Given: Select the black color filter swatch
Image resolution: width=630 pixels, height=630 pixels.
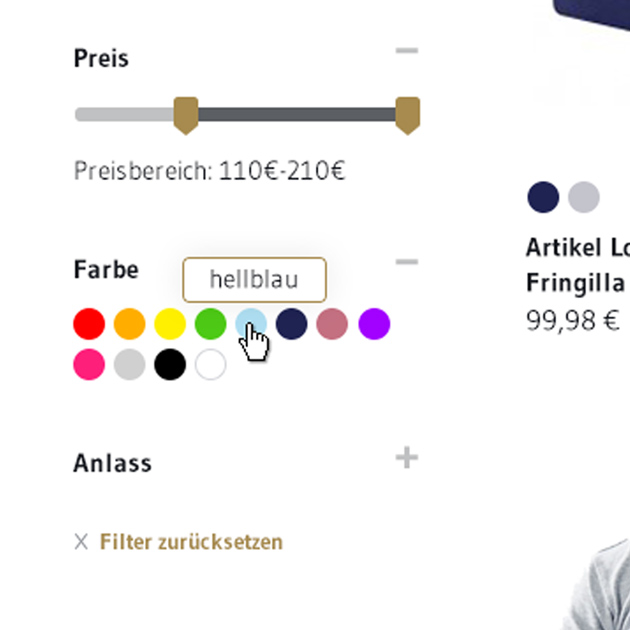Looking at the screenshot, I should (x=170, y=364).
